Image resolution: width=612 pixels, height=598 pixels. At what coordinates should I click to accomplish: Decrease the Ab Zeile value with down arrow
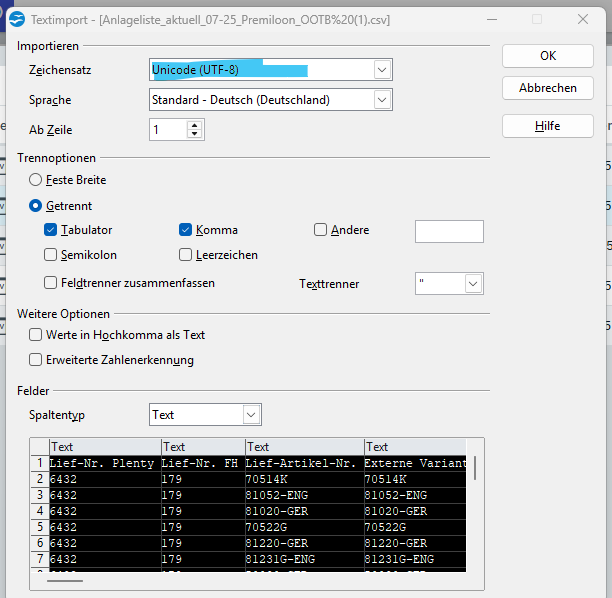tap(194, 134)
